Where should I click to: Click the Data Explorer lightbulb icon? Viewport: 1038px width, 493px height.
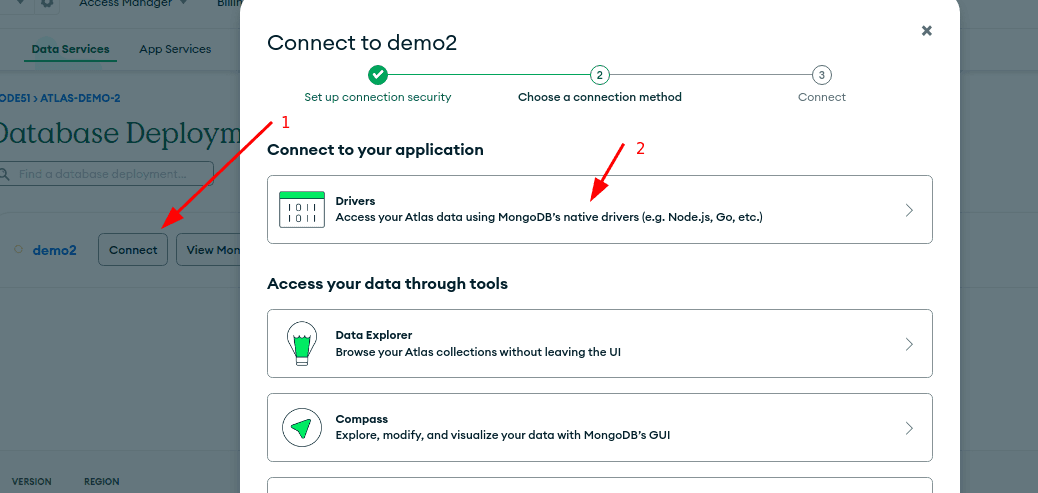coord(301,343)
